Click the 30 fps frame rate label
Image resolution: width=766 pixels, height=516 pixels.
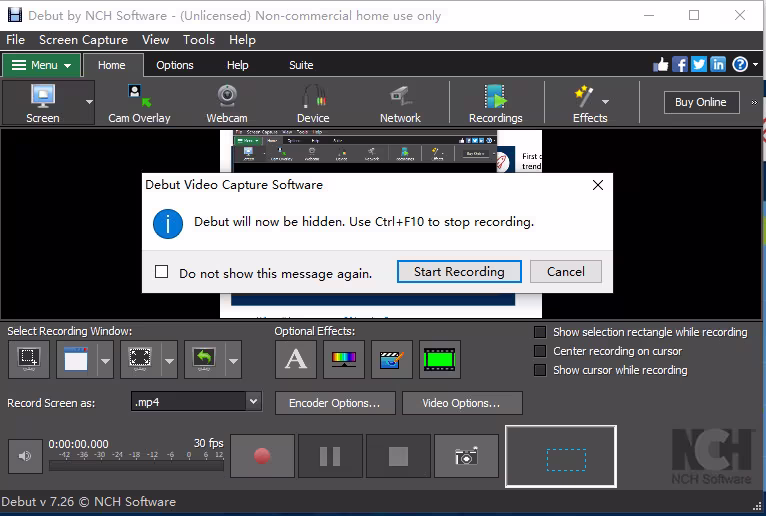(209, 443)
